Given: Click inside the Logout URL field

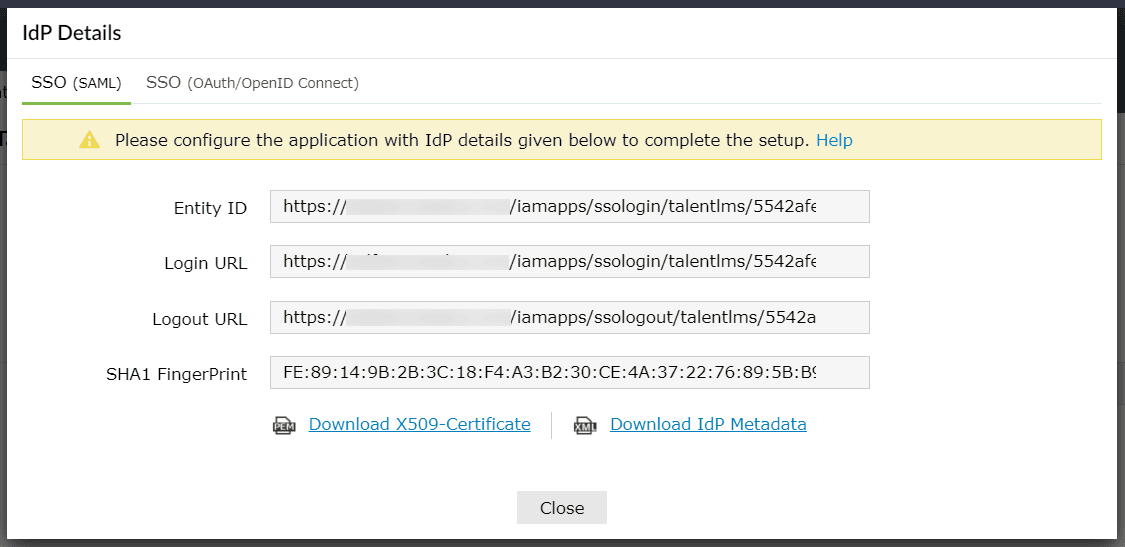Looking at the screenshot, I should (569, 318).
